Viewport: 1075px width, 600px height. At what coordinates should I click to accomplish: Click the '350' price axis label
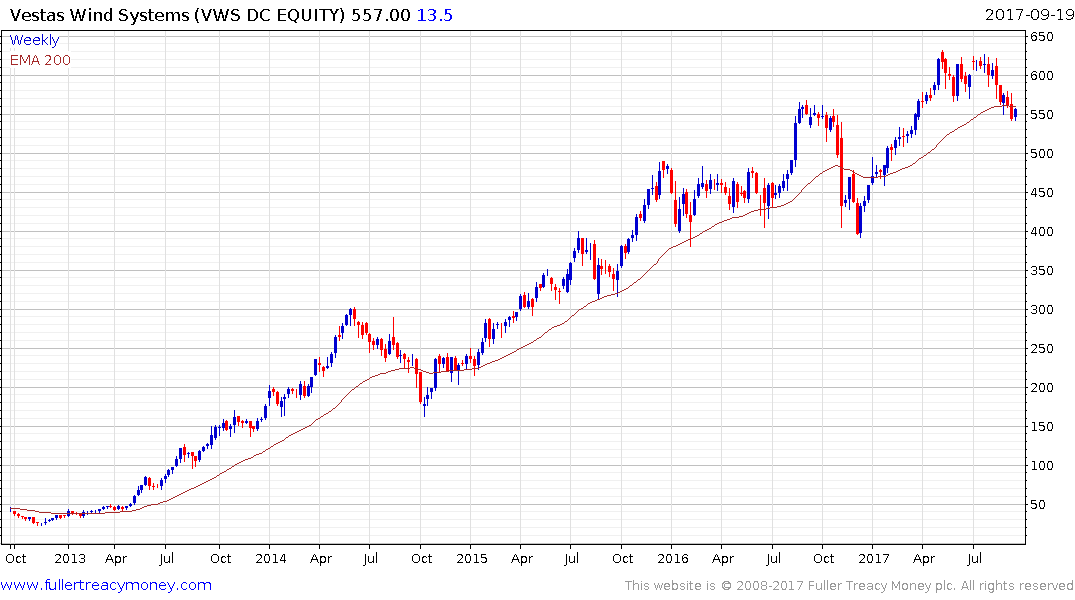click(1041, 271)
